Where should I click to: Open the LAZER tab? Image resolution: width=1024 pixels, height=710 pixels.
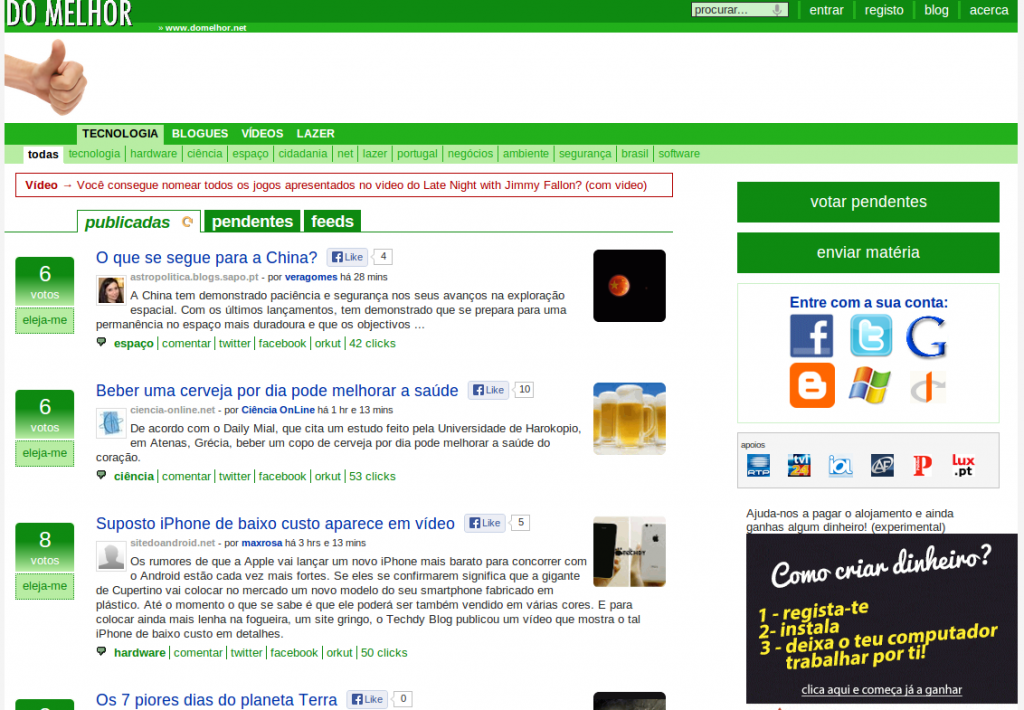(315, 133)
